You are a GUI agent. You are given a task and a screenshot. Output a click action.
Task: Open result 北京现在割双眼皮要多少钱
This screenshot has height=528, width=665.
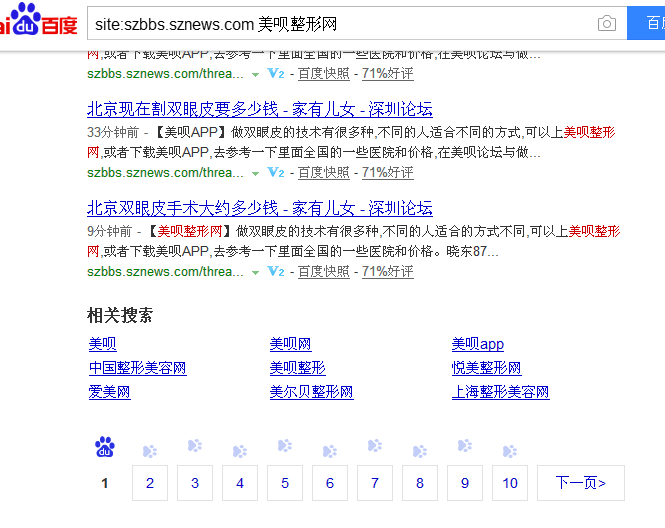(260, 109)
